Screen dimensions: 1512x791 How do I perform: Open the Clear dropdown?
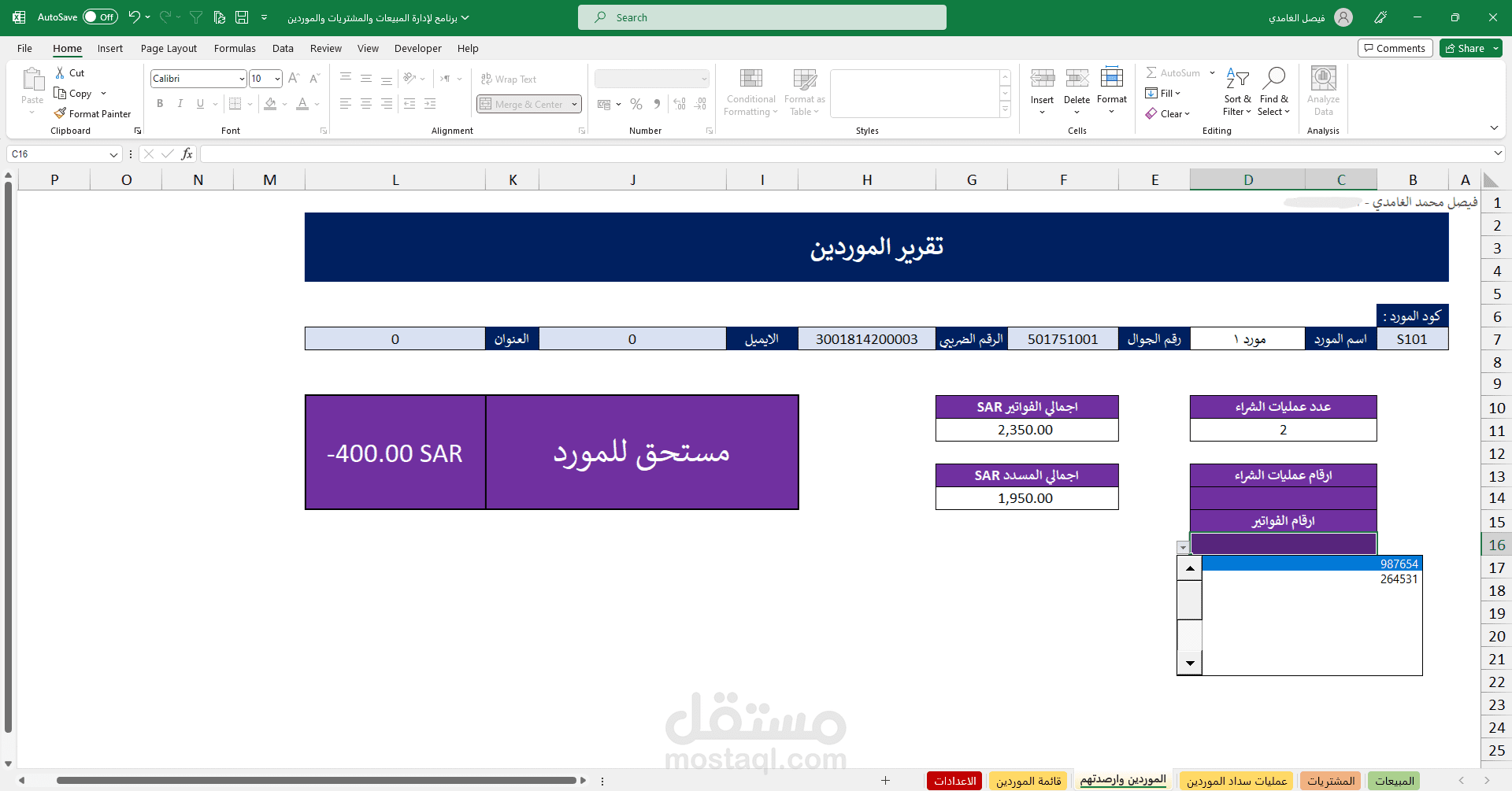[1168, 113]
